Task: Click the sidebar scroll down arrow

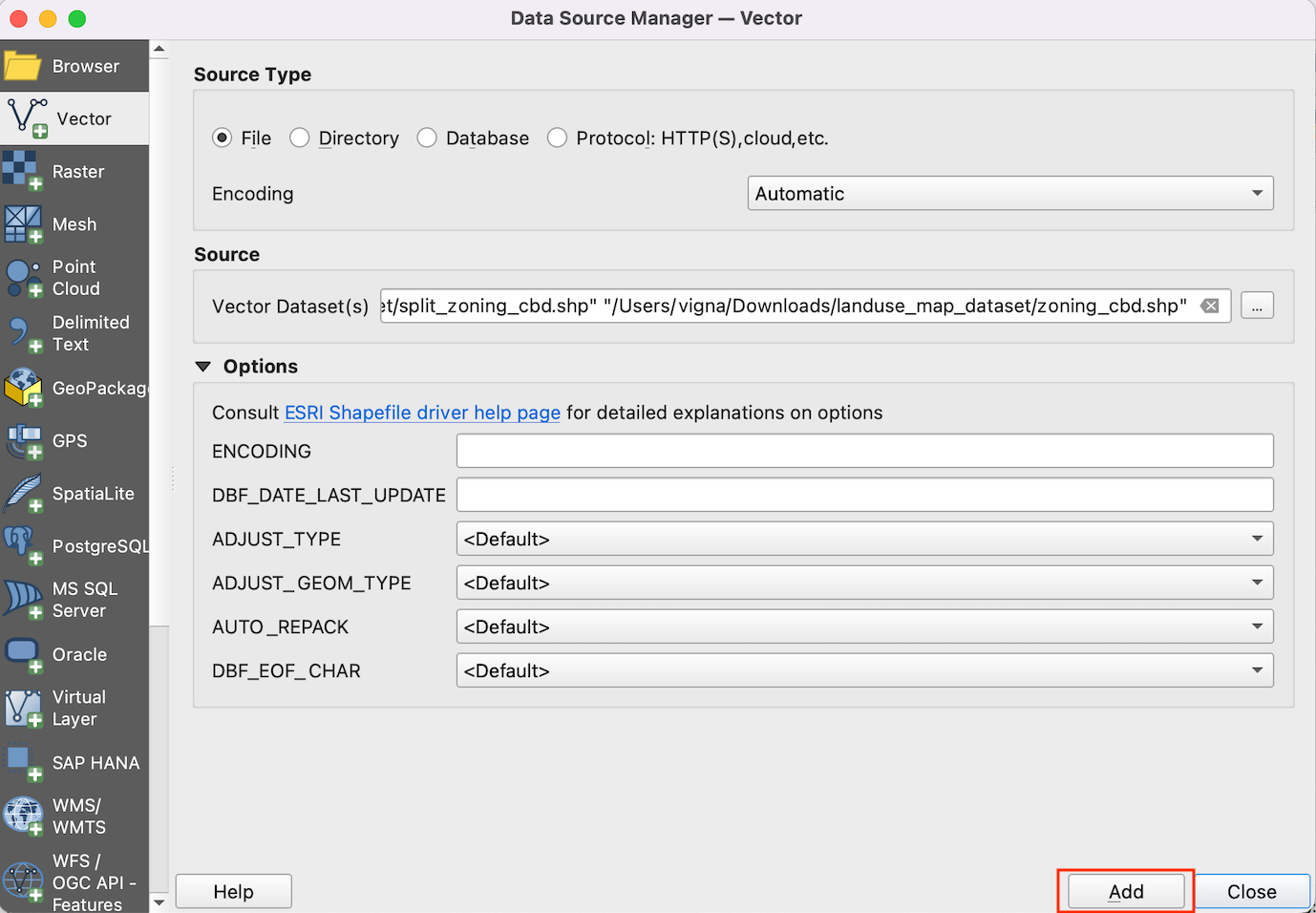Action: 159,902
